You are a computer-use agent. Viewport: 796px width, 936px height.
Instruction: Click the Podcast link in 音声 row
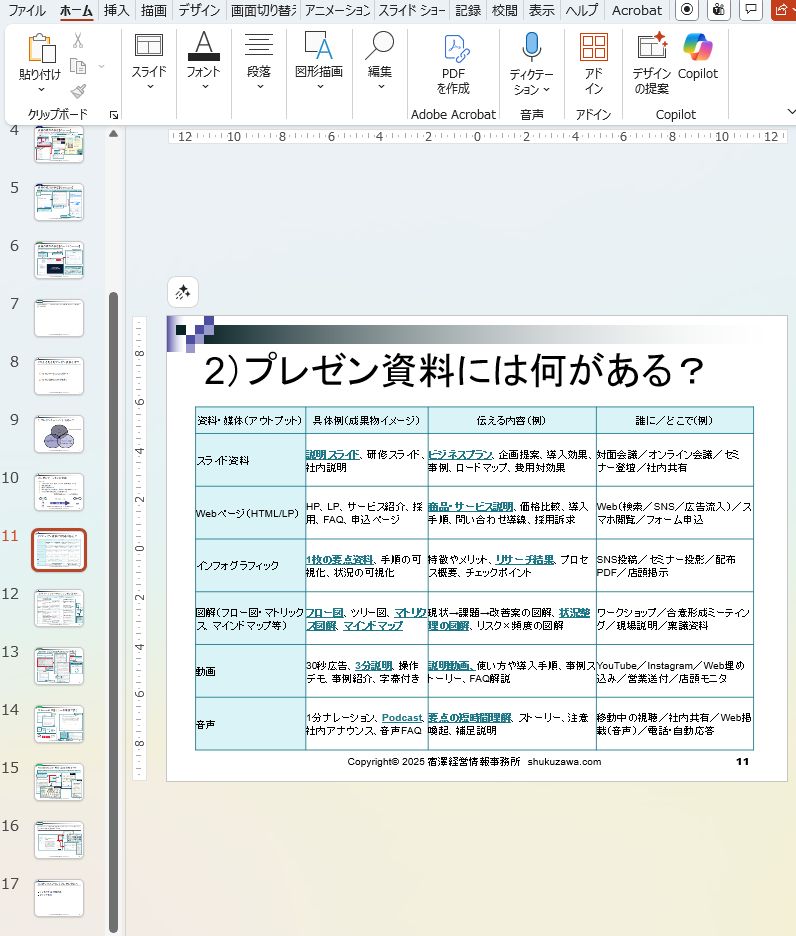402,718
